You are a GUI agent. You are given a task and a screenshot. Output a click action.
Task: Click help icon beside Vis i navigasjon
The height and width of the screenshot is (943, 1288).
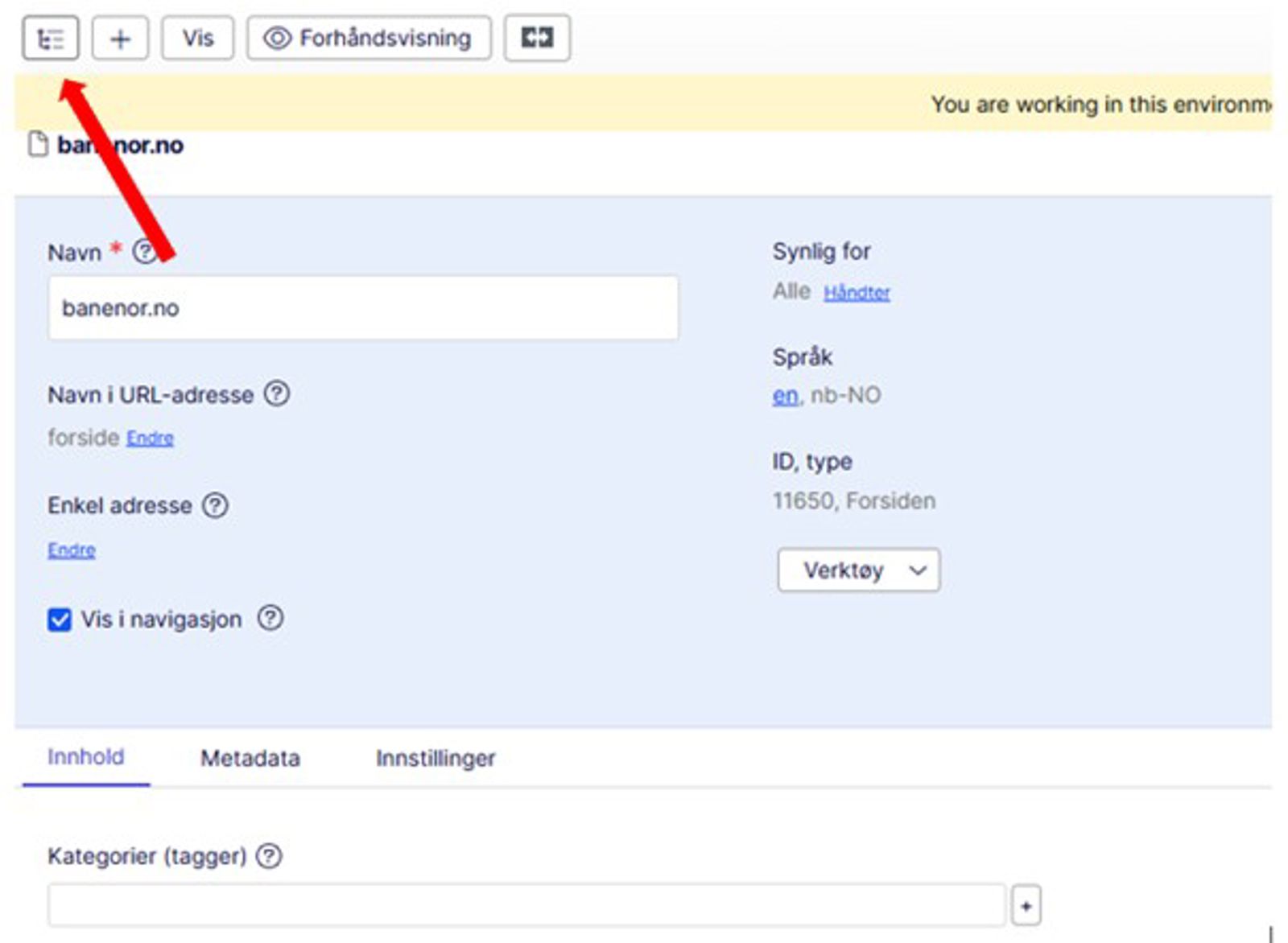[x=270, y=618]
